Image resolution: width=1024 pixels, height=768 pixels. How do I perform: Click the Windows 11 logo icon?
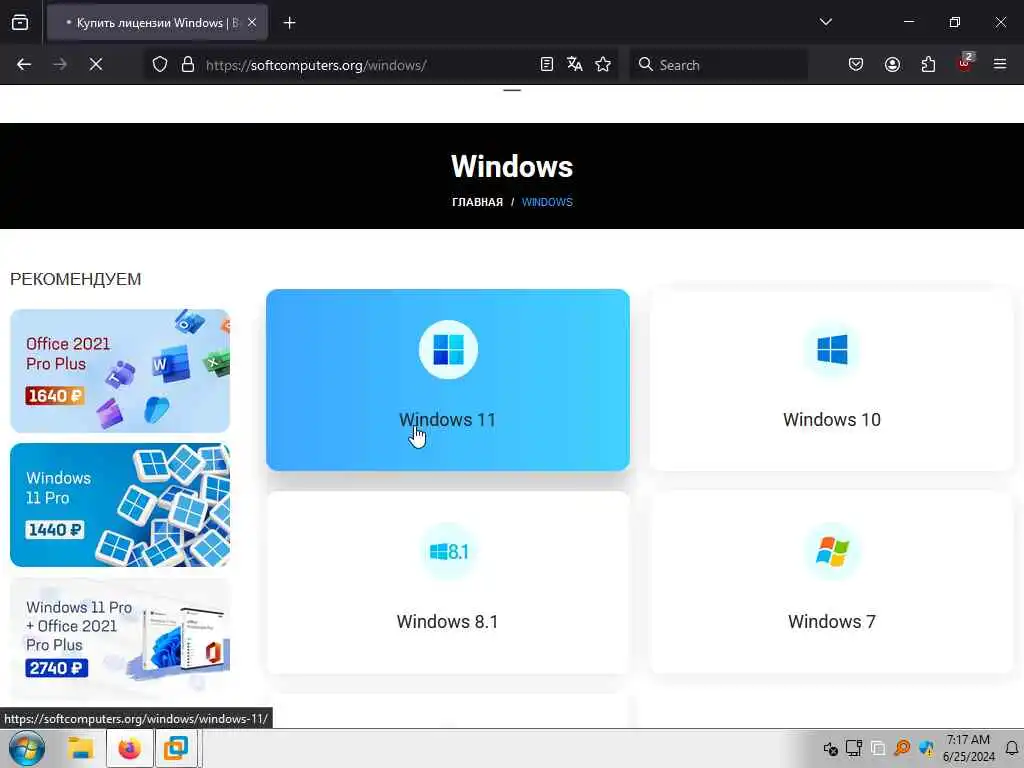[448, 349]
